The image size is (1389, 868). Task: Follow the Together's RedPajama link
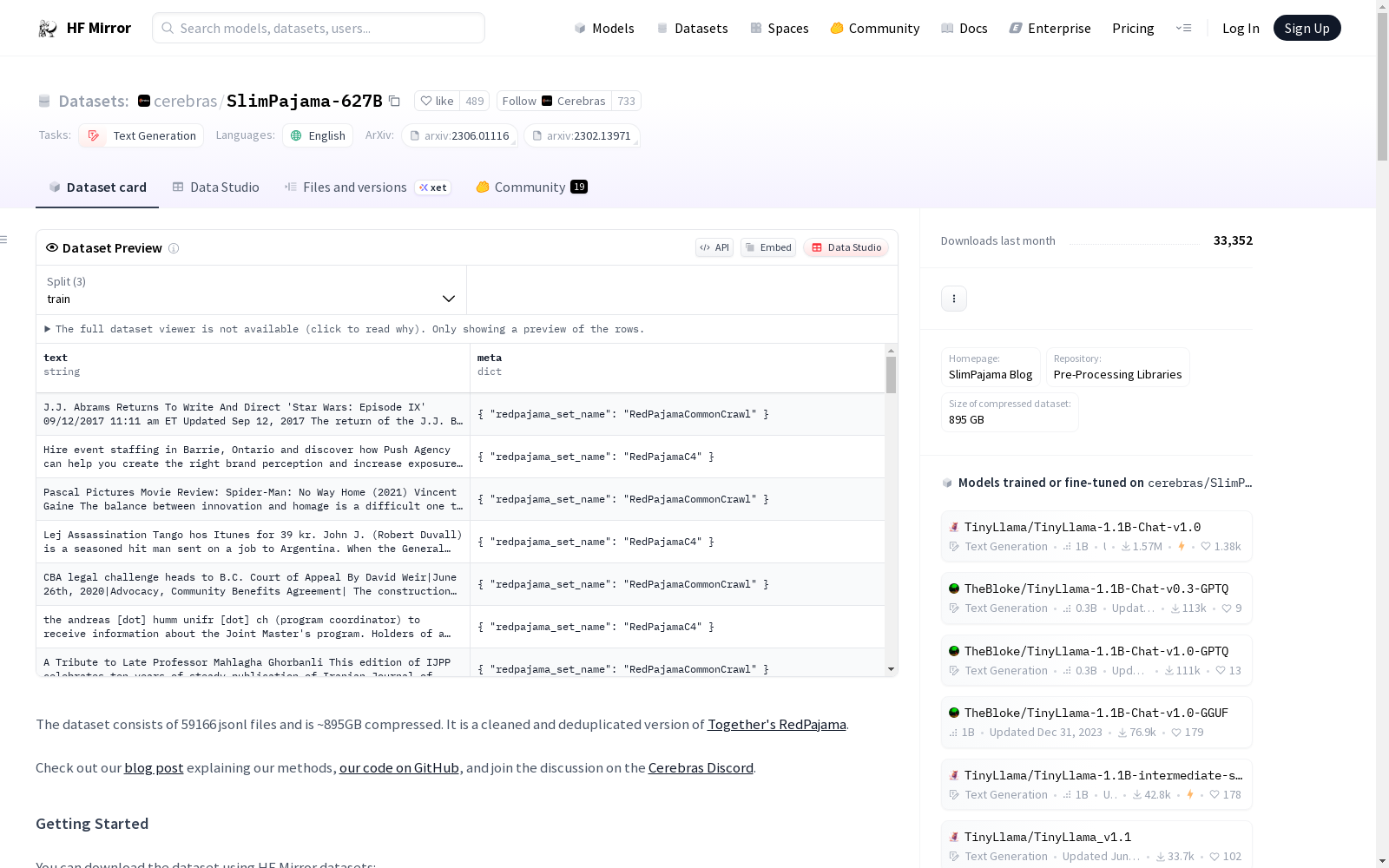[x=777, y=725]
